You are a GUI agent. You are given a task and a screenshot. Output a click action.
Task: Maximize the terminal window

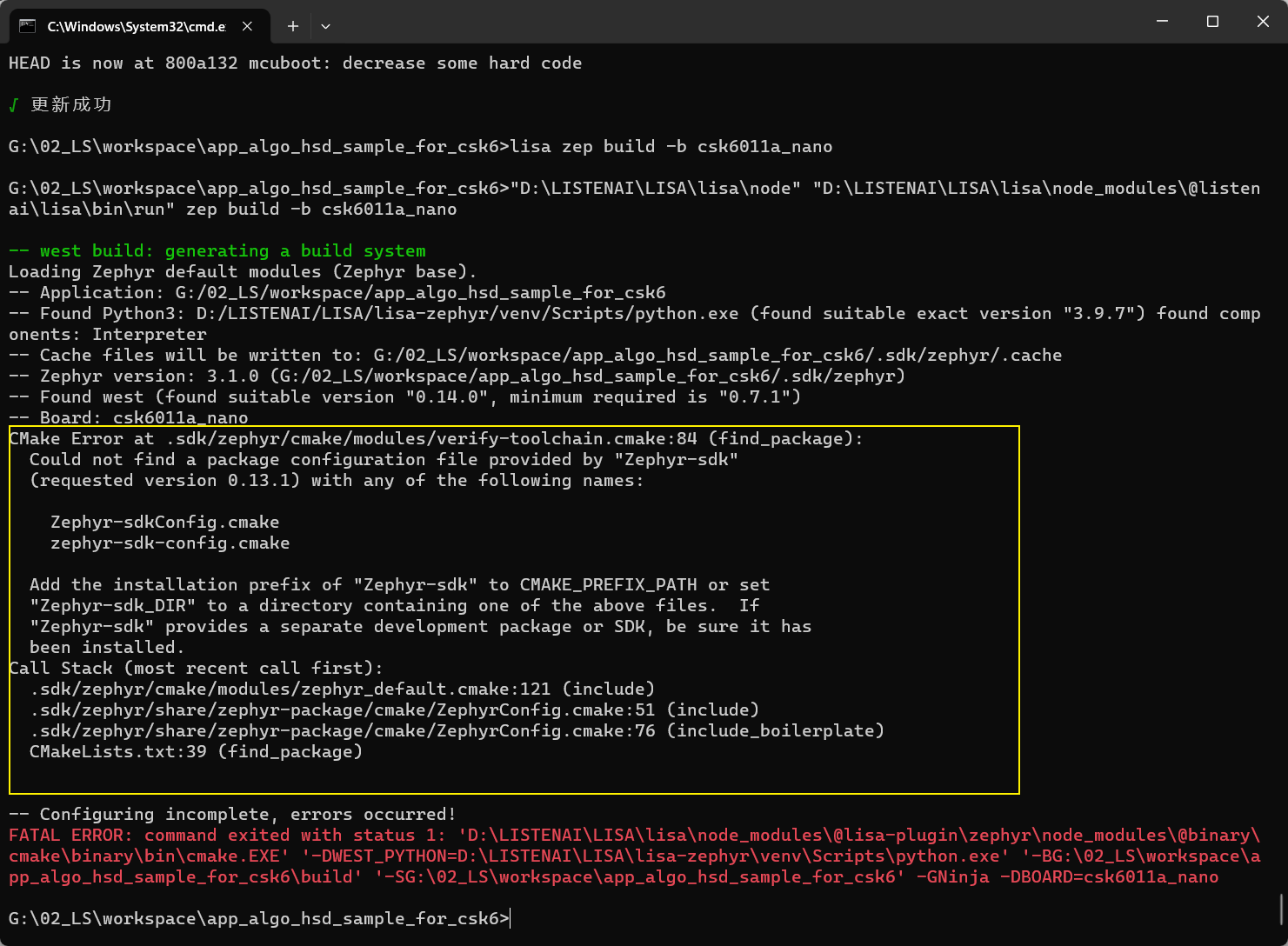(x=1212, y=21)
